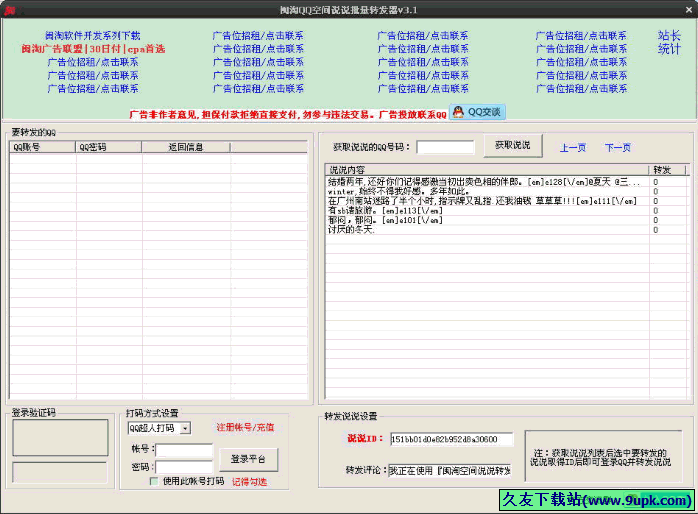Enable the 使用此账号打码 checkbox
Image resolution: width=698 pixels, height=514 pixels.
pyautogui.click(x=154, y=481)
